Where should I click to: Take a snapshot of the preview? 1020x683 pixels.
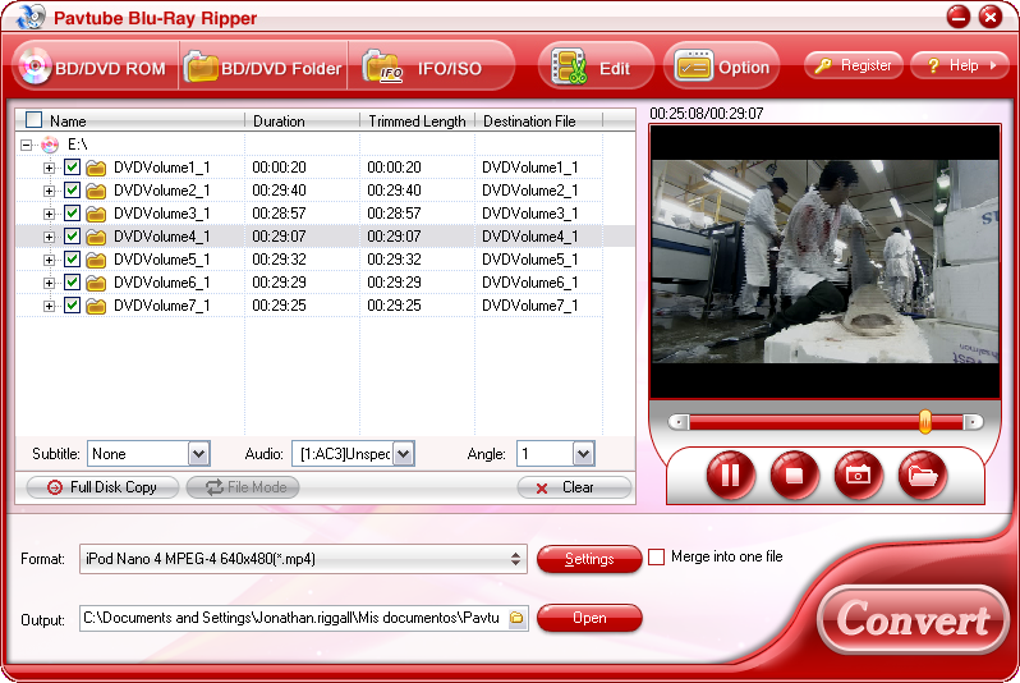click(x=858, y=475)
